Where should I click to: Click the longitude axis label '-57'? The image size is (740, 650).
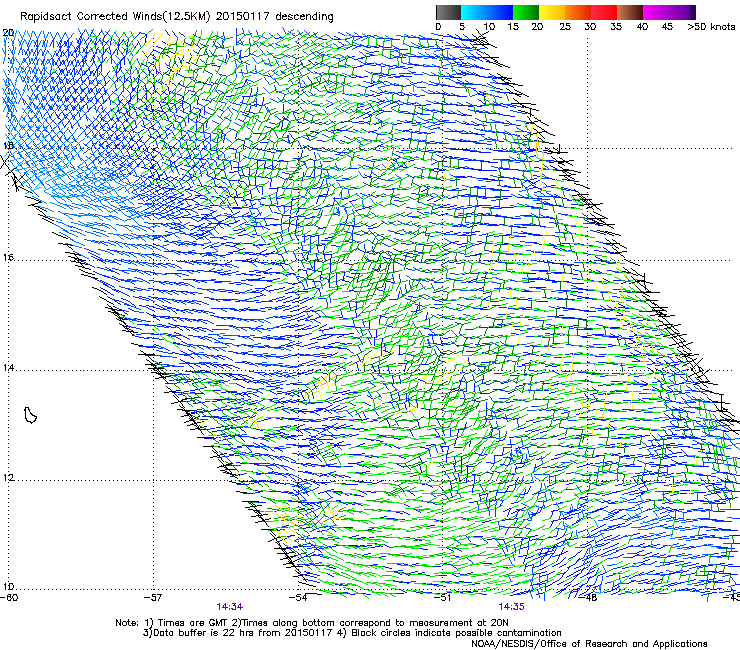coord(153,598)
